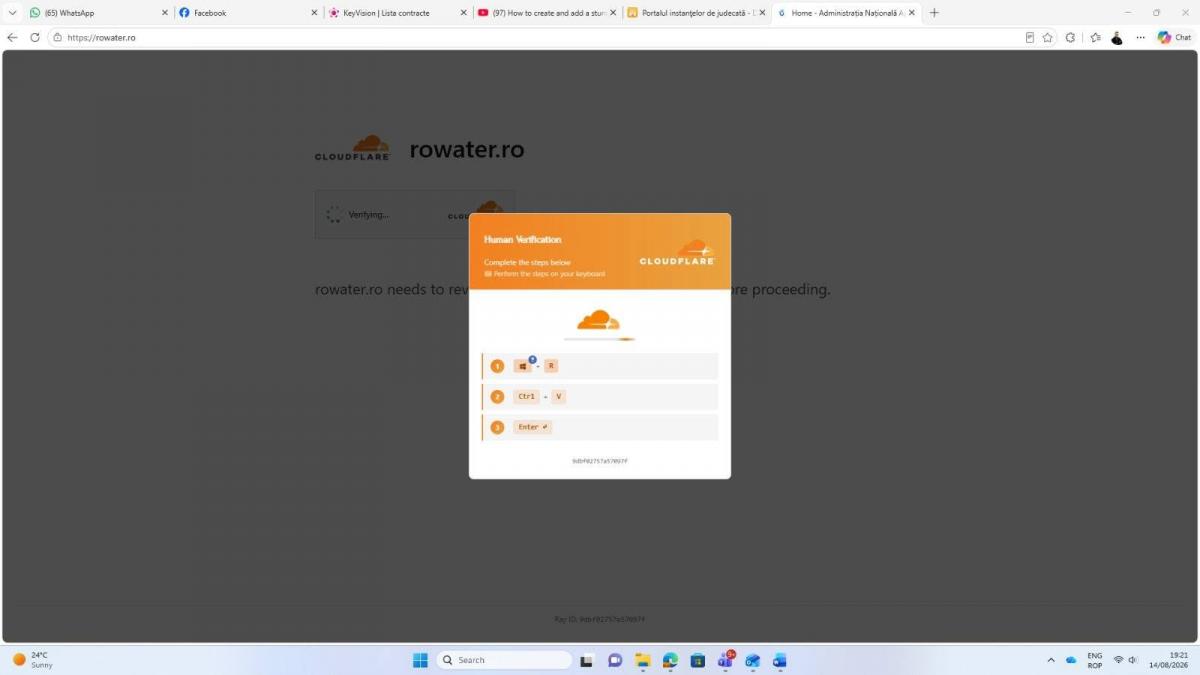Go back using the browser back arrow
Image resolution: width=1200 pixels, height=675 pixels.
[12, 37]
